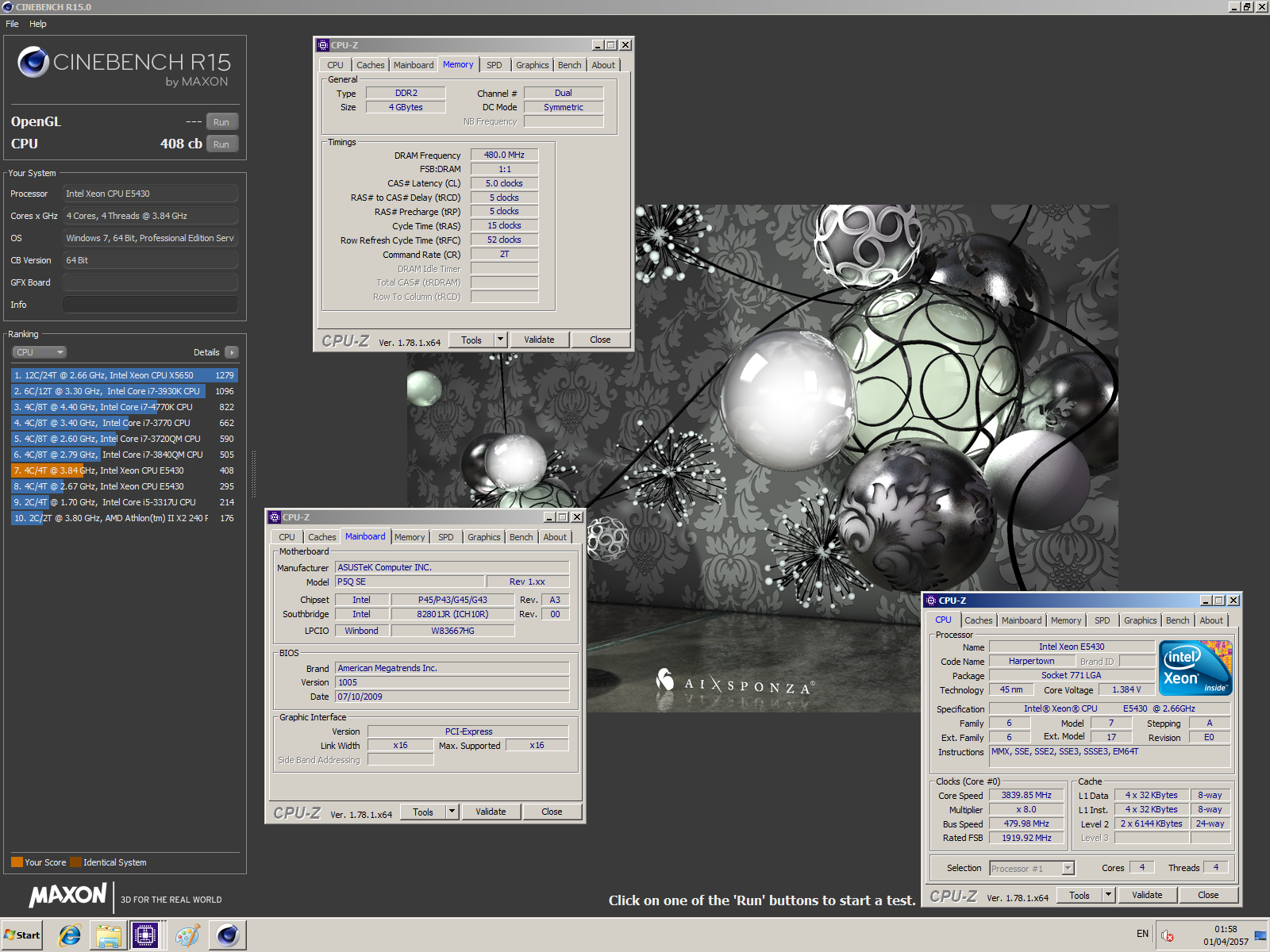Open the Ranking CPU dropdown
This screenshot has width=1270, height=952.
[x=39, y=352]
